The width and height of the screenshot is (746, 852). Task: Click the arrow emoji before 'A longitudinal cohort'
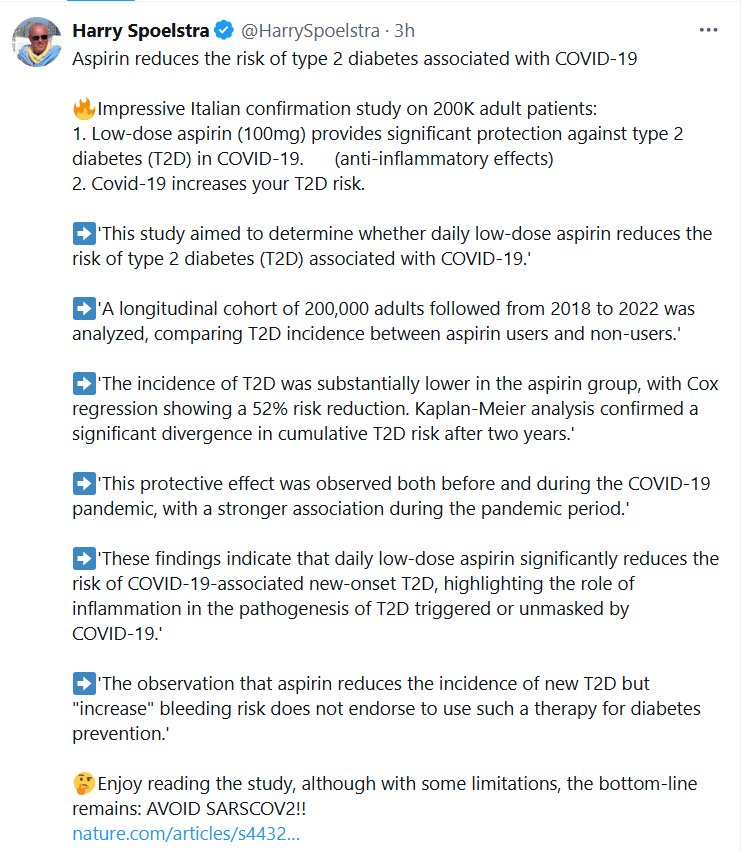[x=83, y=309]
